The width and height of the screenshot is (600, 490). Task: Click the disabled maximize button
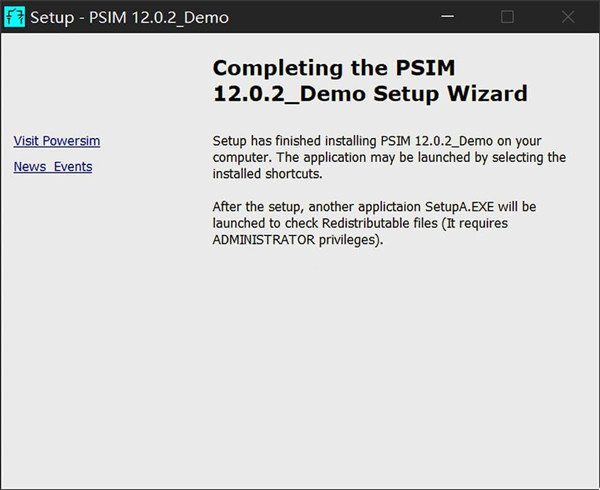coord(507,16)
